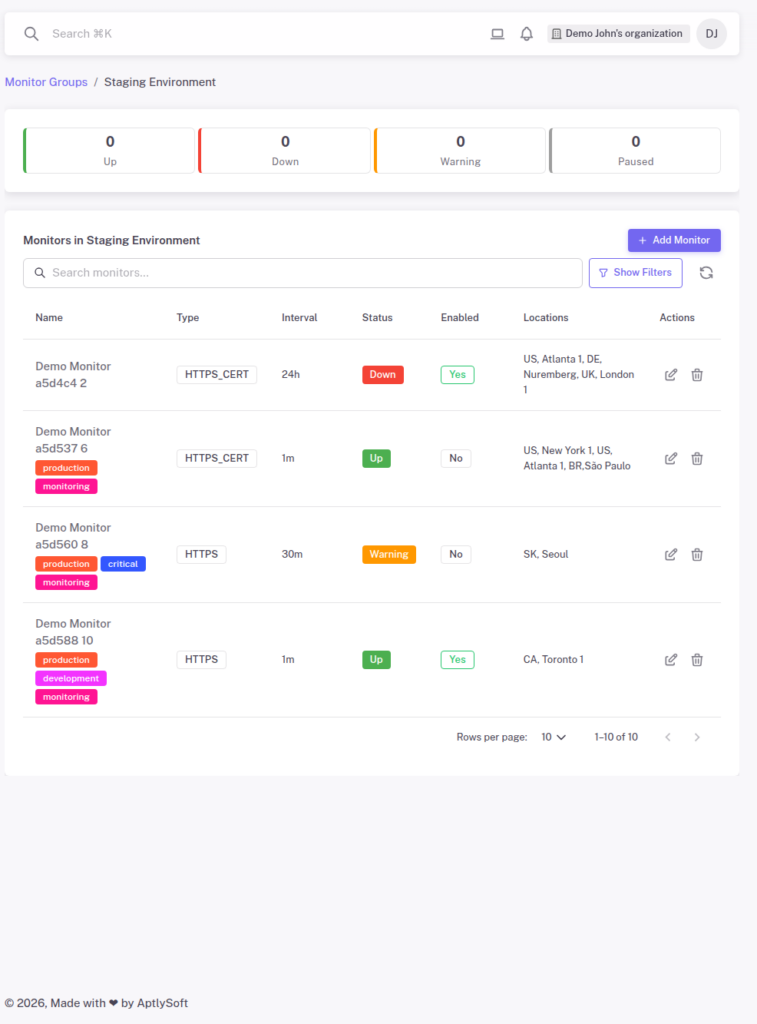Select the Up status card
The height and width of the screenshot is (1024, 757).
(x=109, y=151)
